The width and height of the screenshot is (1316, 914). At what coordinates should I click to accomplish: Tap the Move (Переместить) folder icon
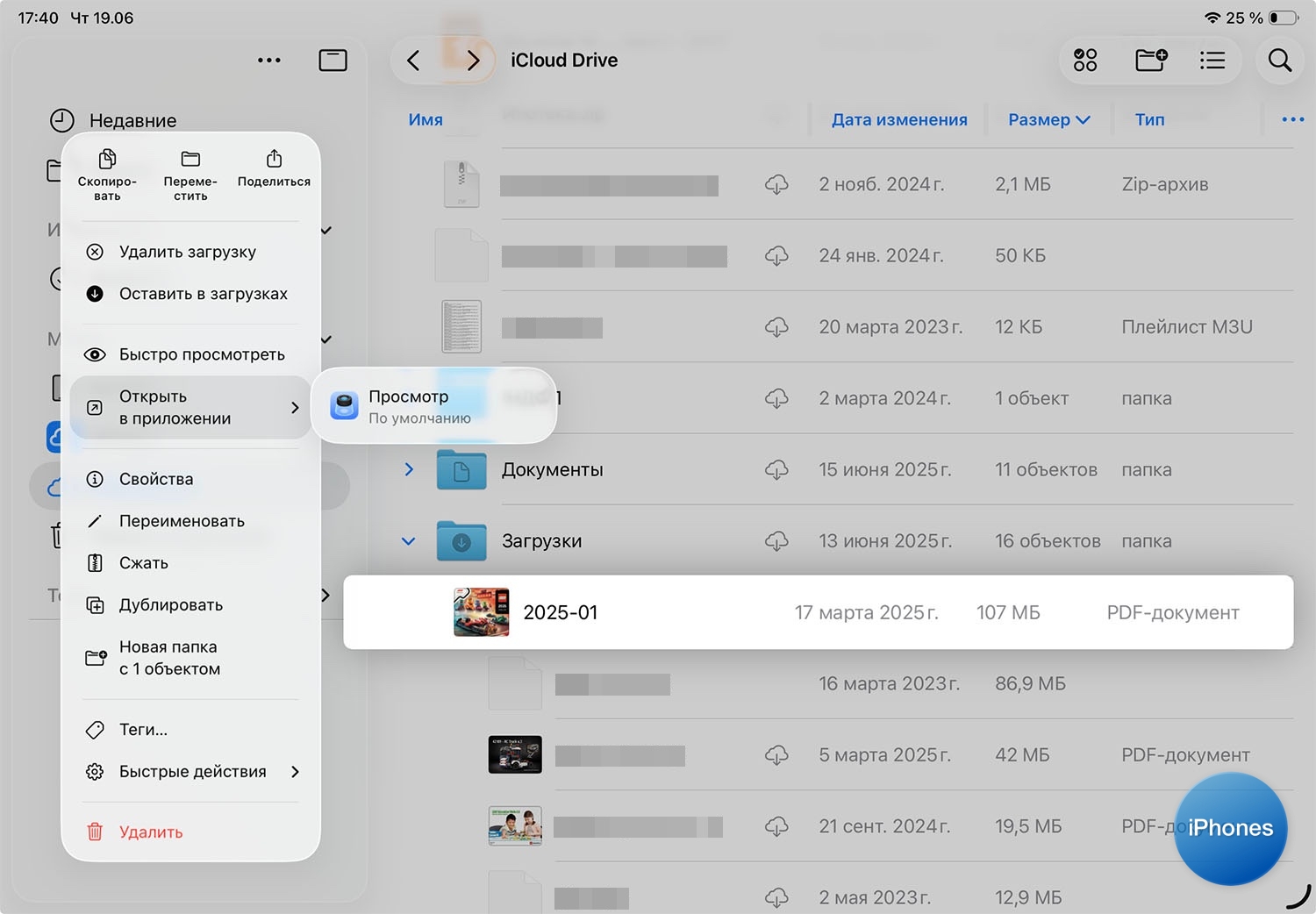tap(190, 160)
